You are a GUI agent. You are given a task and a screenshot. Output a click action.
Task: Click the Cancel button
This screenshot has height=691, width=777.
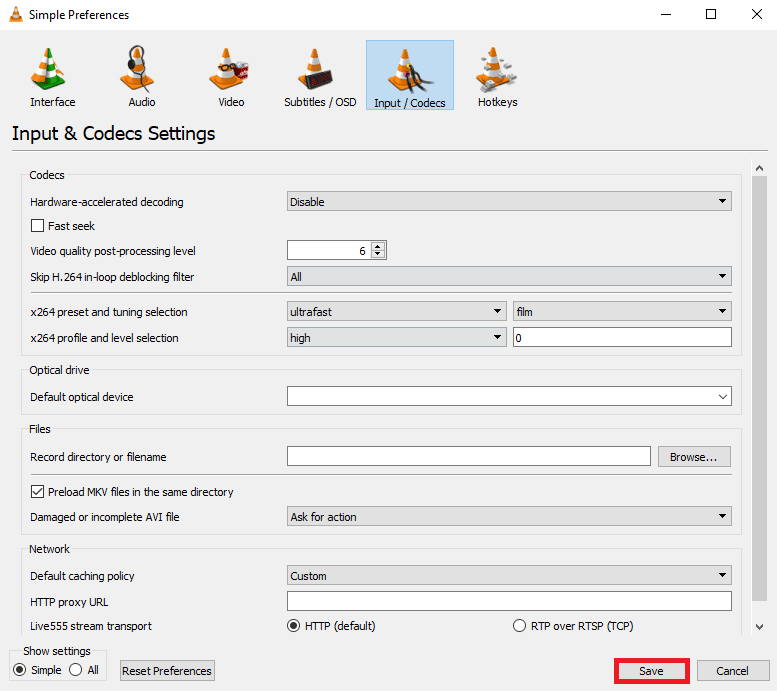(x=732, y=671)
